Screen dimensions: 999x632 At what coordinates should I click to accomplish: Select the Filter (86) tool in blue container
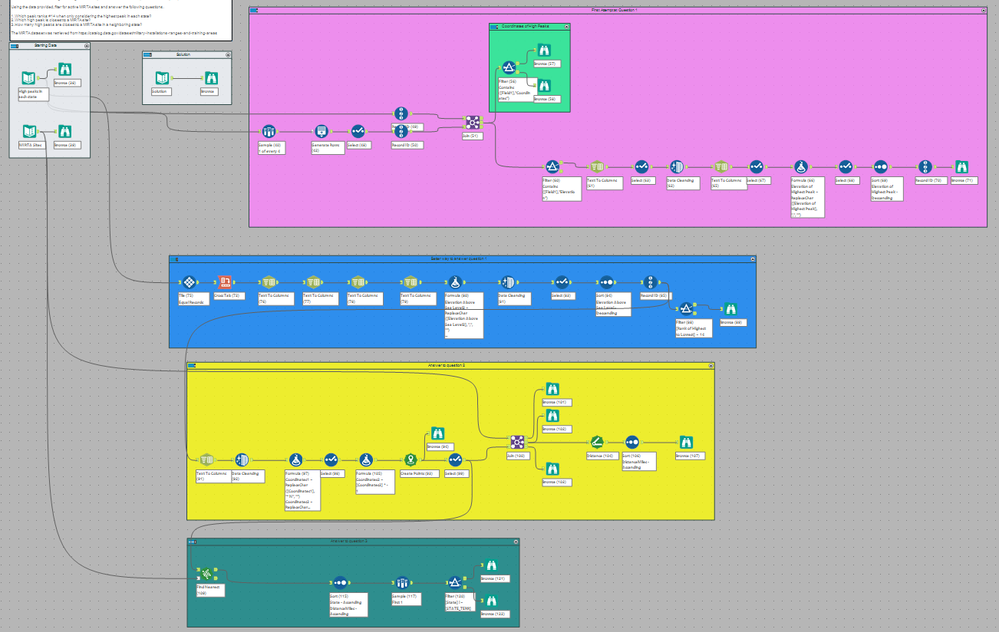coord(686,309)
